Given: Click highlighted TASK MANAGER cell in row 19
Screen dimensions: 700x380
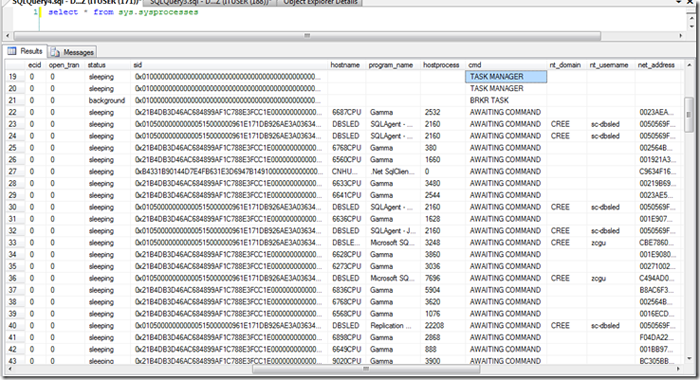Looking at the screenshot, I should [x=506, y=77].
